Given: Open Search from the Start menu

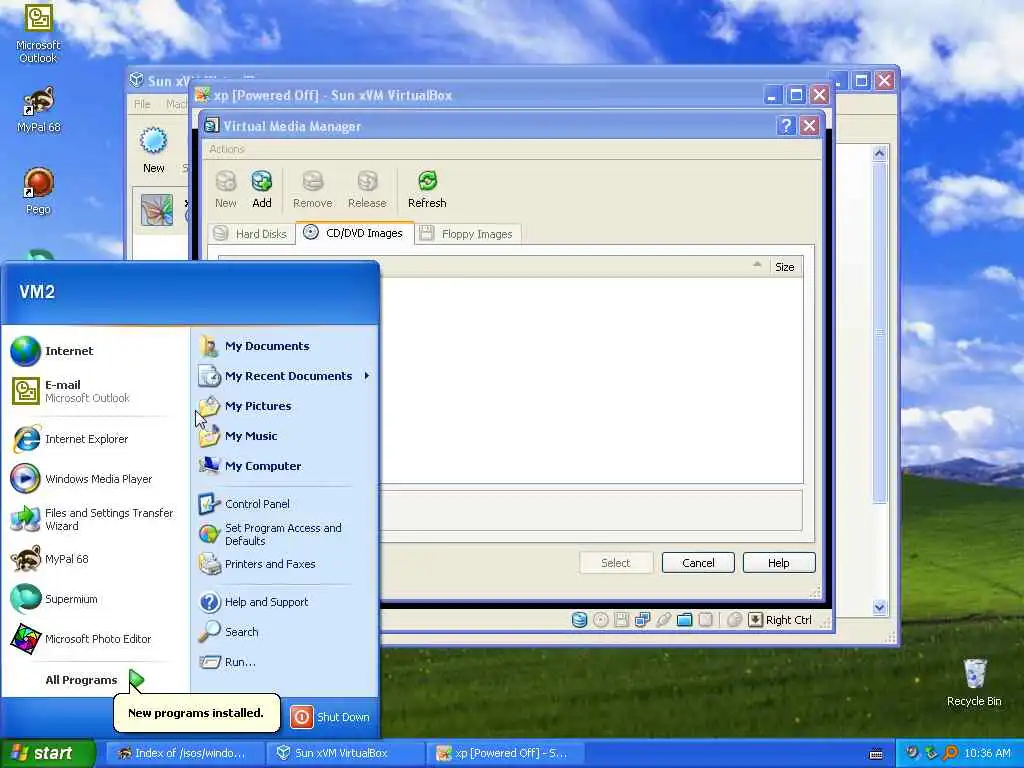Looking at the screenshot, I should tap(285, 632).
